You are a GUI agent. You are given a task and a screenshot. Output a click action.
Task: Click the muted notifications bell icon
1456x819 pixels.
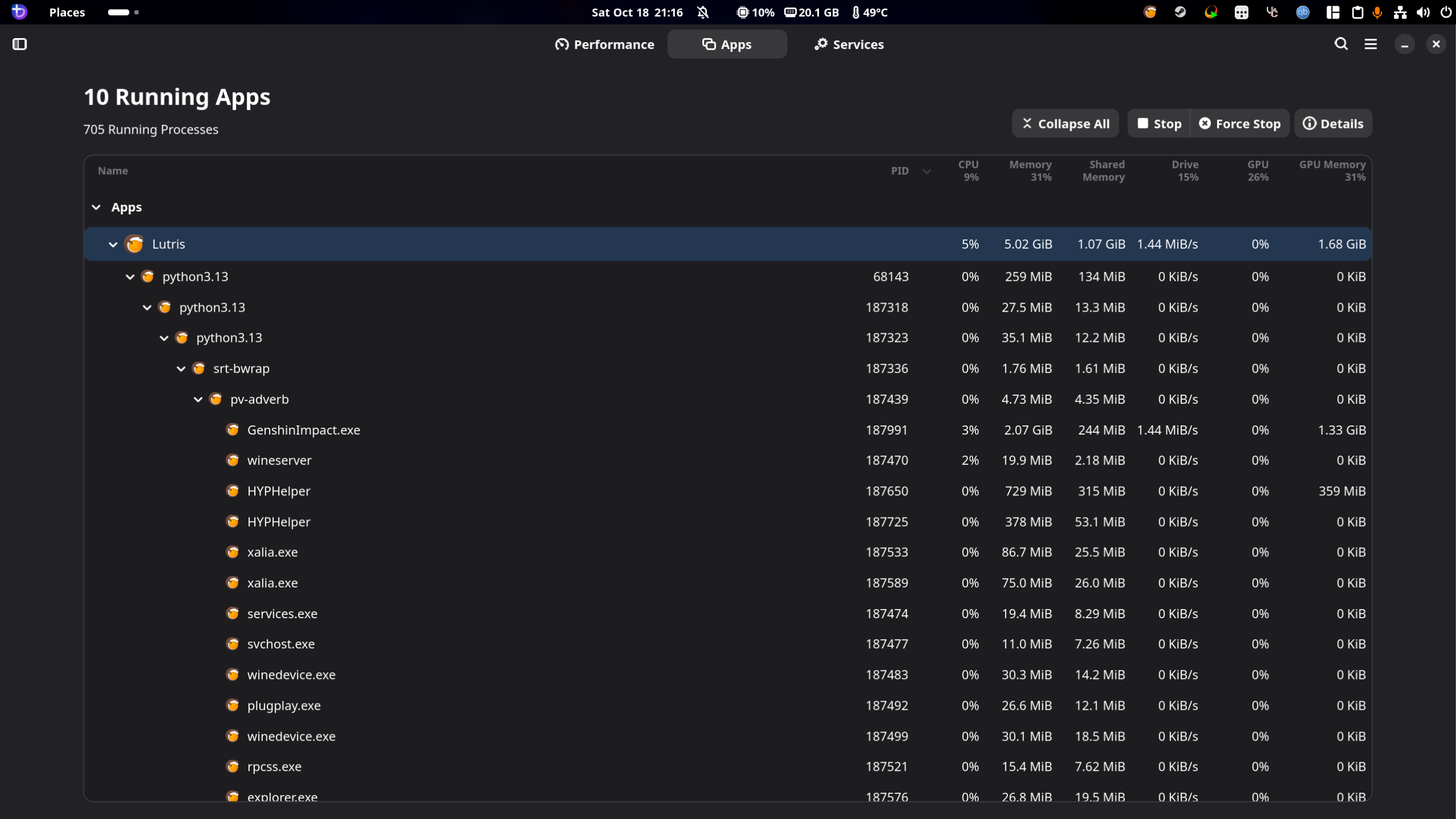(x=703, y=12)
